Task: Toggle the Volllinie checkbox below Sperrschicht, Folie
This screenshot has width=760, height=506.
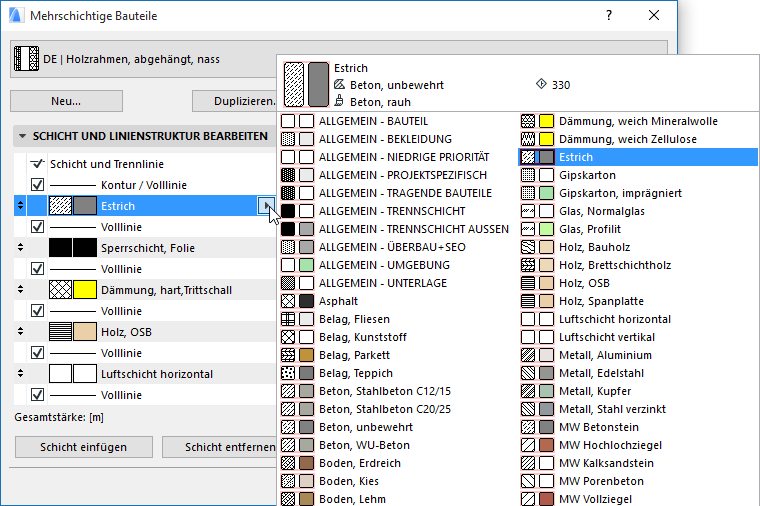Action: [x=37, y=269]
